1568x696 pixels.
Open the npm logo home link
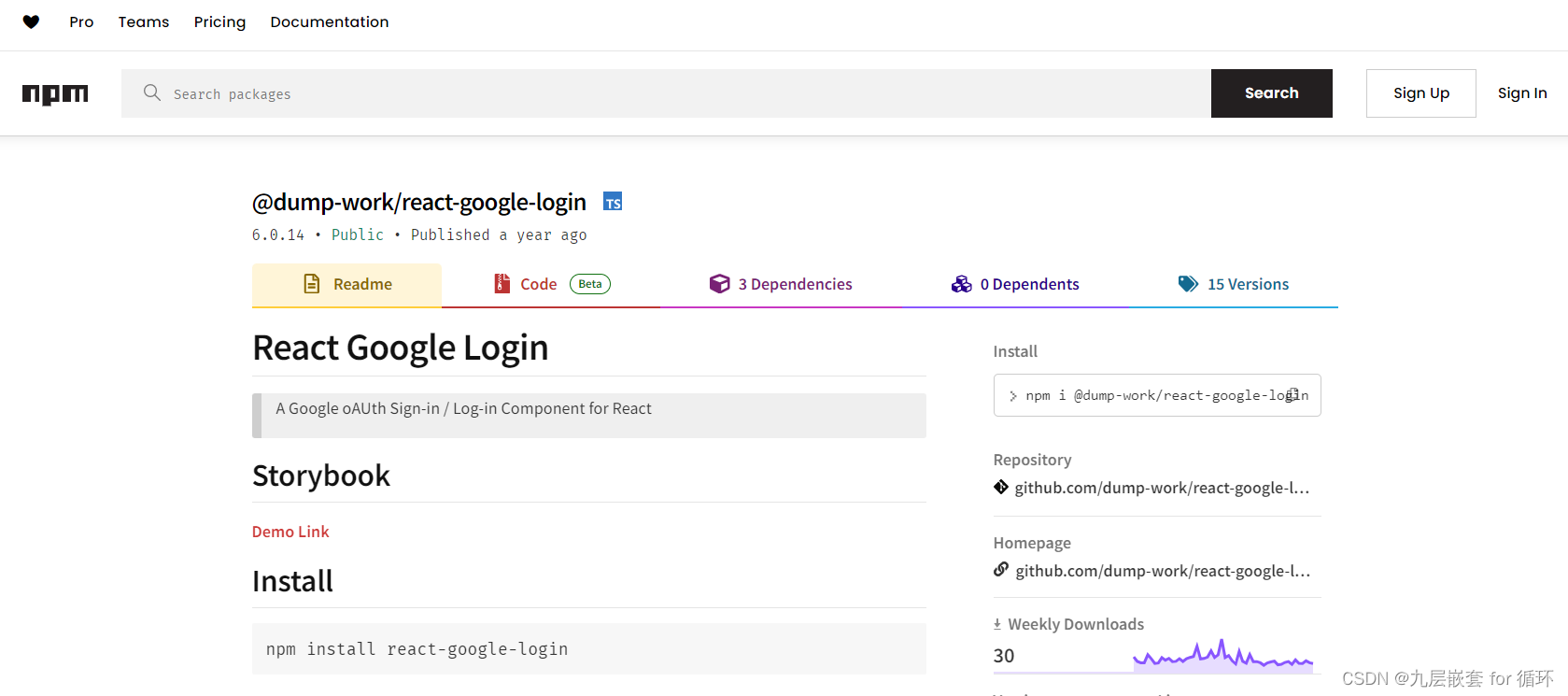pyautogui.click(x=55, y=94)
